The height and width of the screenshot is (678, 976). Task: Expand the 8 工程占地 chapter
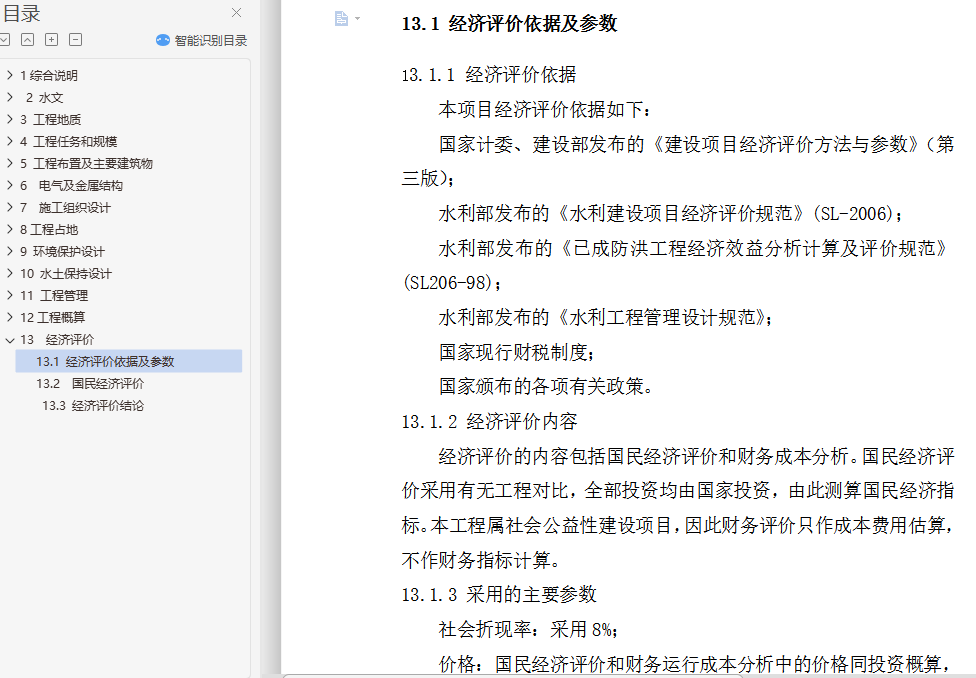coord(9,229)
